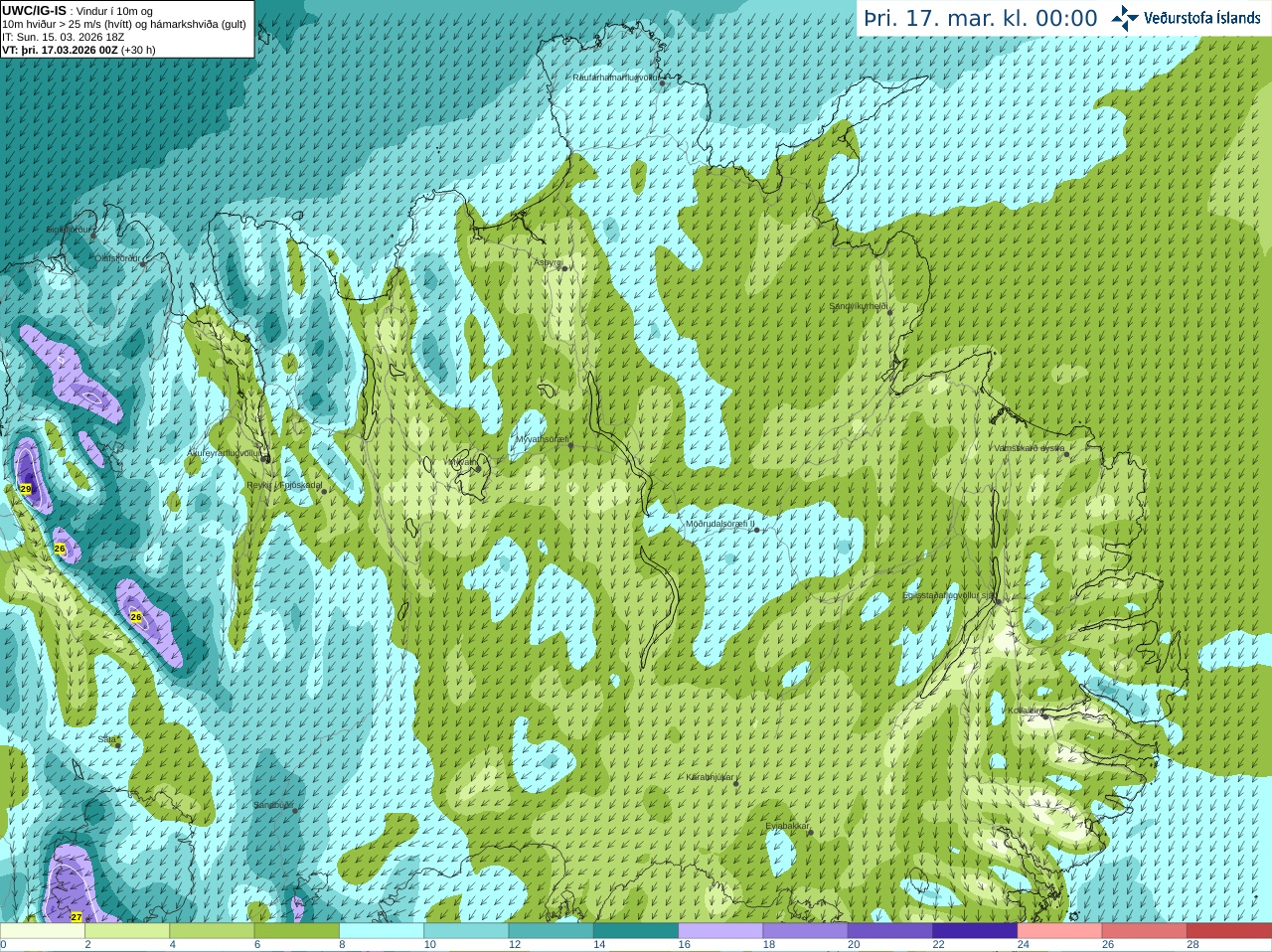Viewport: 1272px width, 952px height.
Task: Select the Ásbyrgi station label
Action: pos(547,262)
